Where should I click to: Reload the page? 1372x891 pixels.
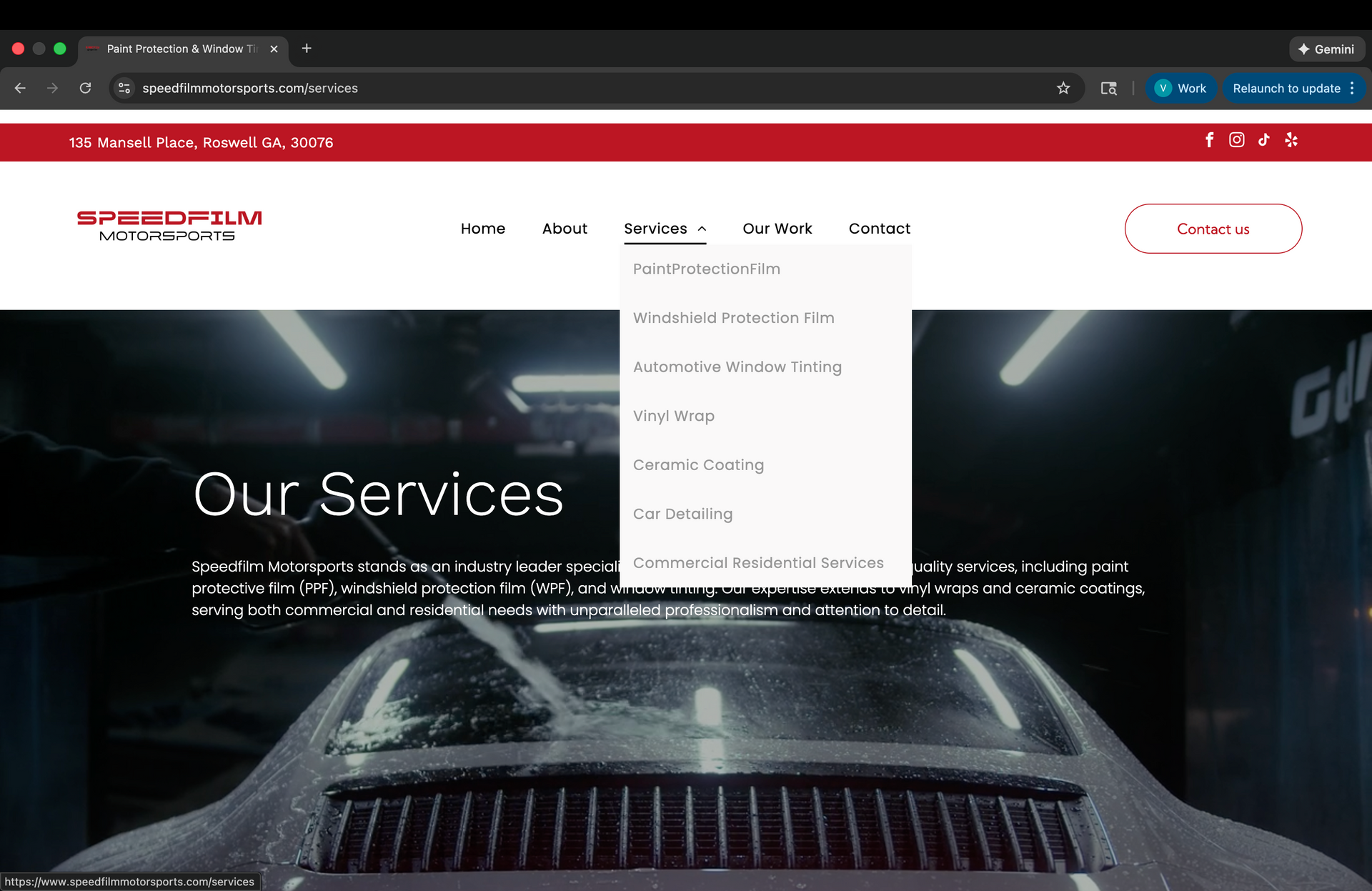[85, 88]
